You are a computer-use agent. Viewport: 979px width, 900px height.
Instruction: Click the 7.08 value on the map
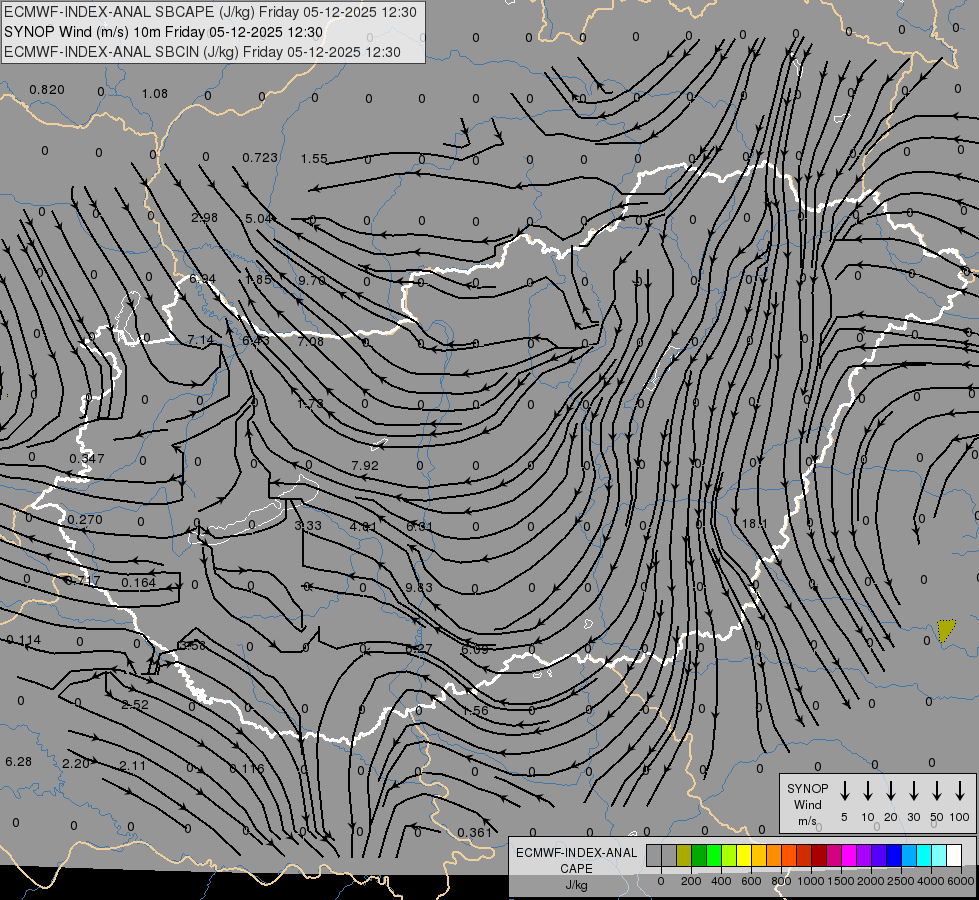point(310,341)
